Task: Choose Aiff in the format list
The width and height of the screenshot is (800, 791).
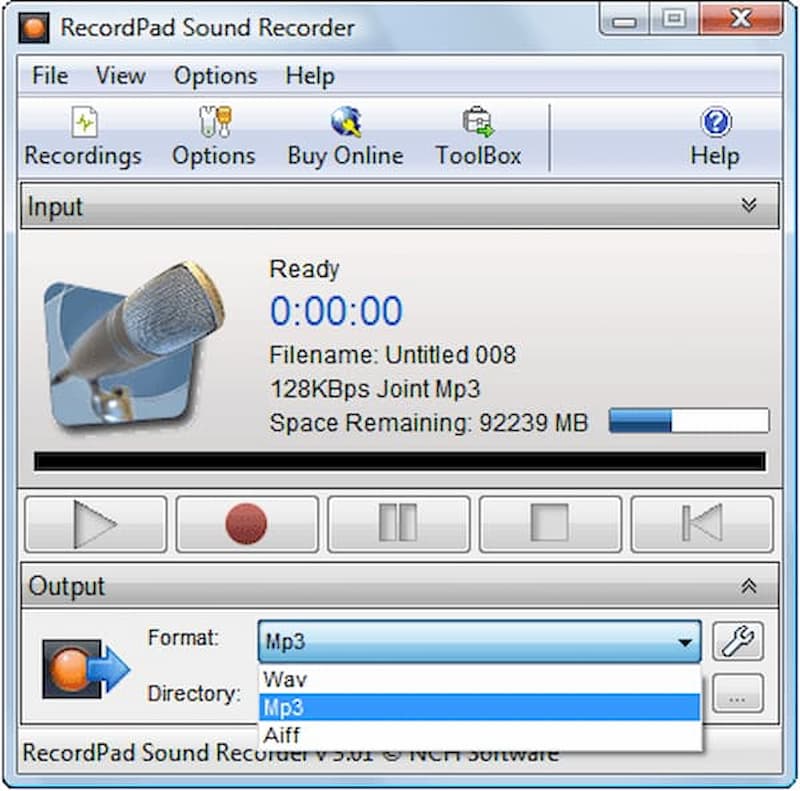Action: tap(281, 735)
